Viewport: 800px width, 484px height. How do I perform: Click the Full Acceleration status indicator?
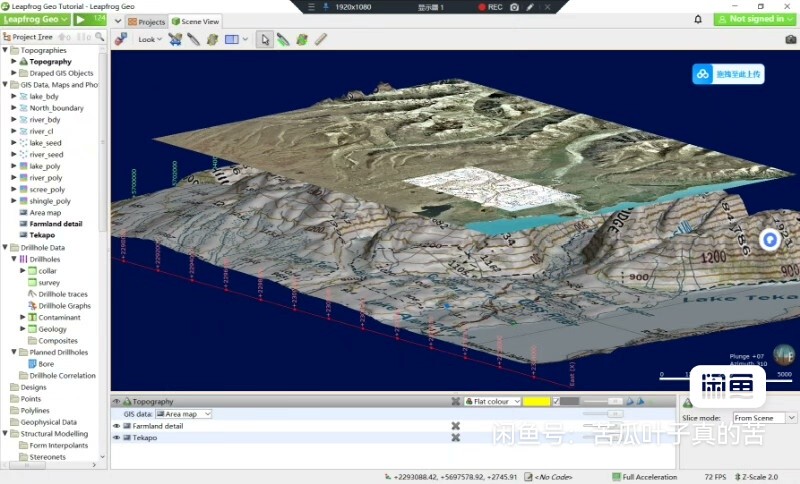tap(644, 477)
